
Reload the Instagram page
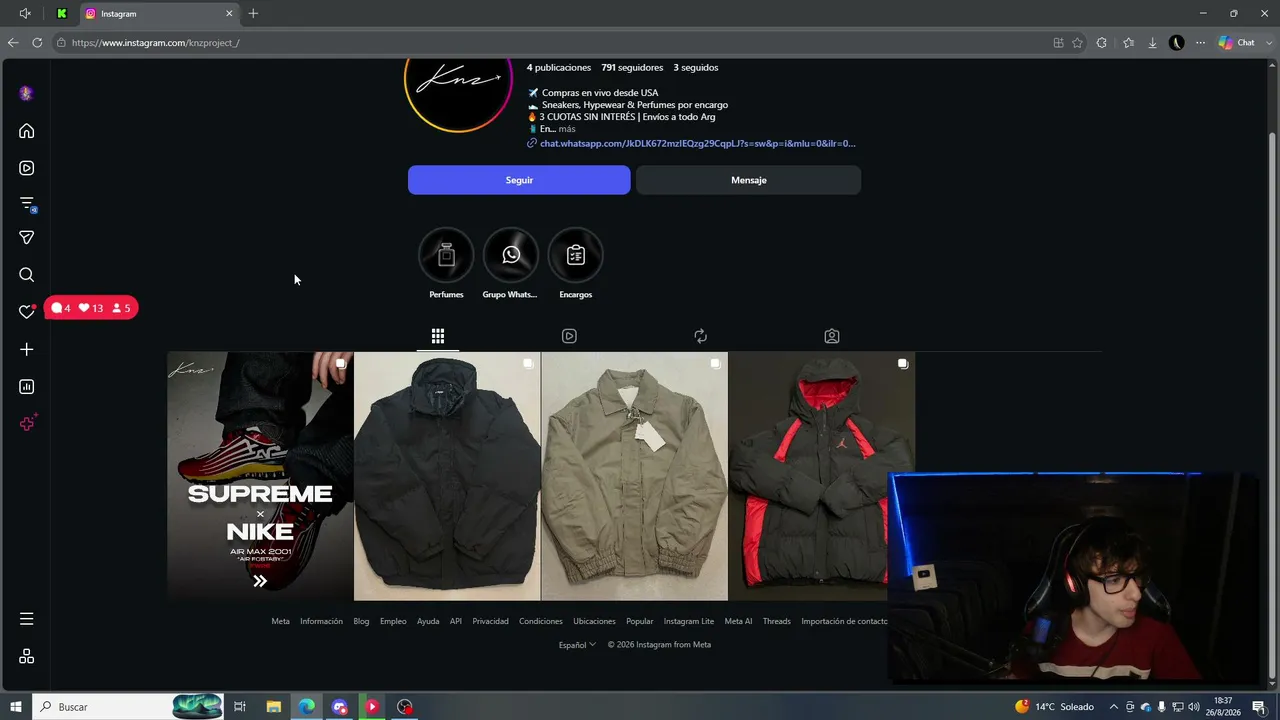pos(37,43)
